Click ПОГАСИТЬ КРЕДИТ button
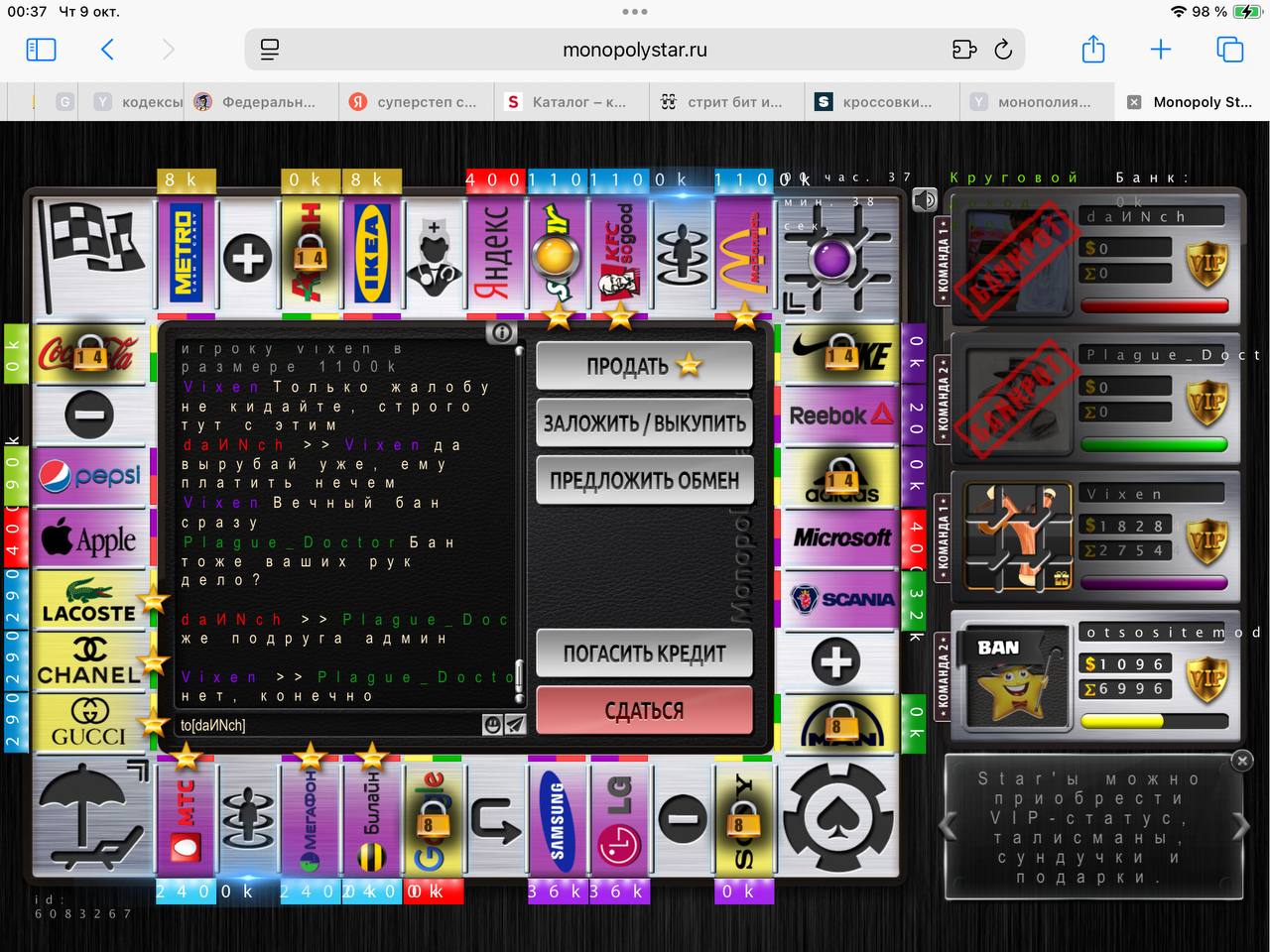1270x952 pixels. [x=644, y=654]
